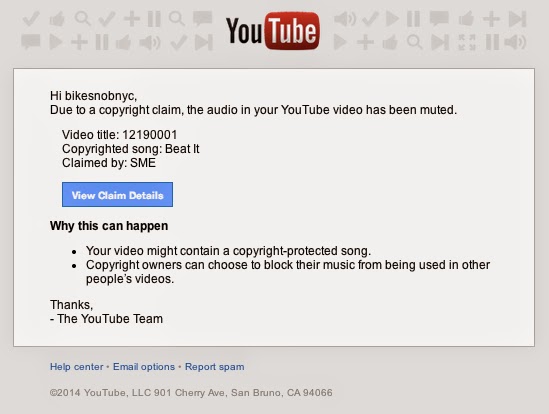This screenshot has width=549, height=414.
Task: Click the 'Video title: 12190001' line
Action: (120, 135)
